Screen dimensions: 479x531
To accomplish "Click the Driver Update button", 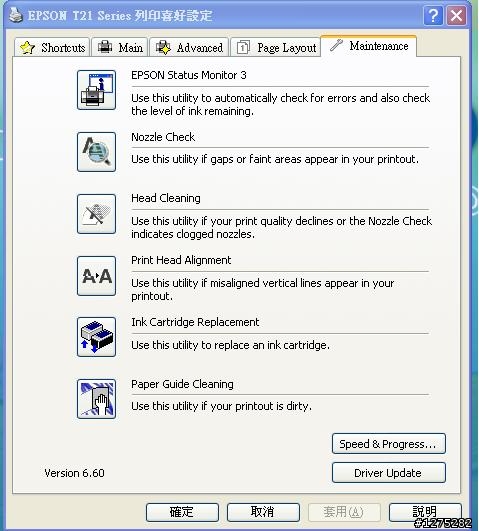I will tap(389, 473).
